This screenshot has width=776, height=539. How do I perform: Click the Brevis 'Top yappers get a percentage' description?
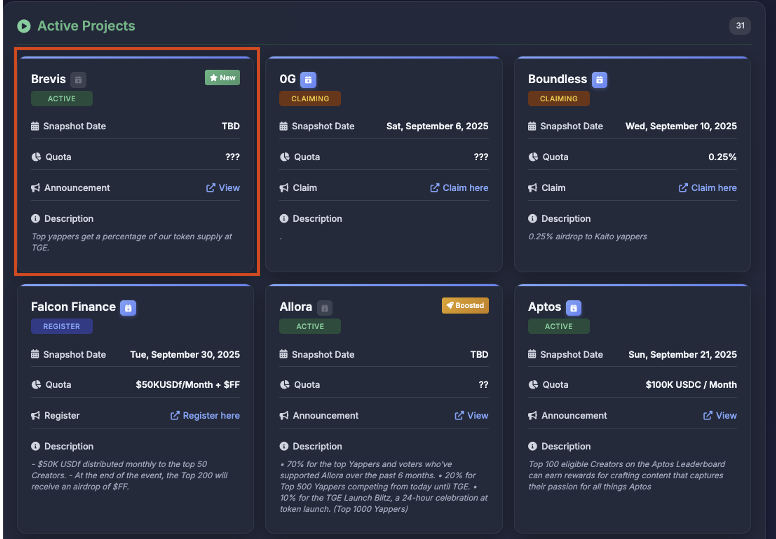coord(132,242)
